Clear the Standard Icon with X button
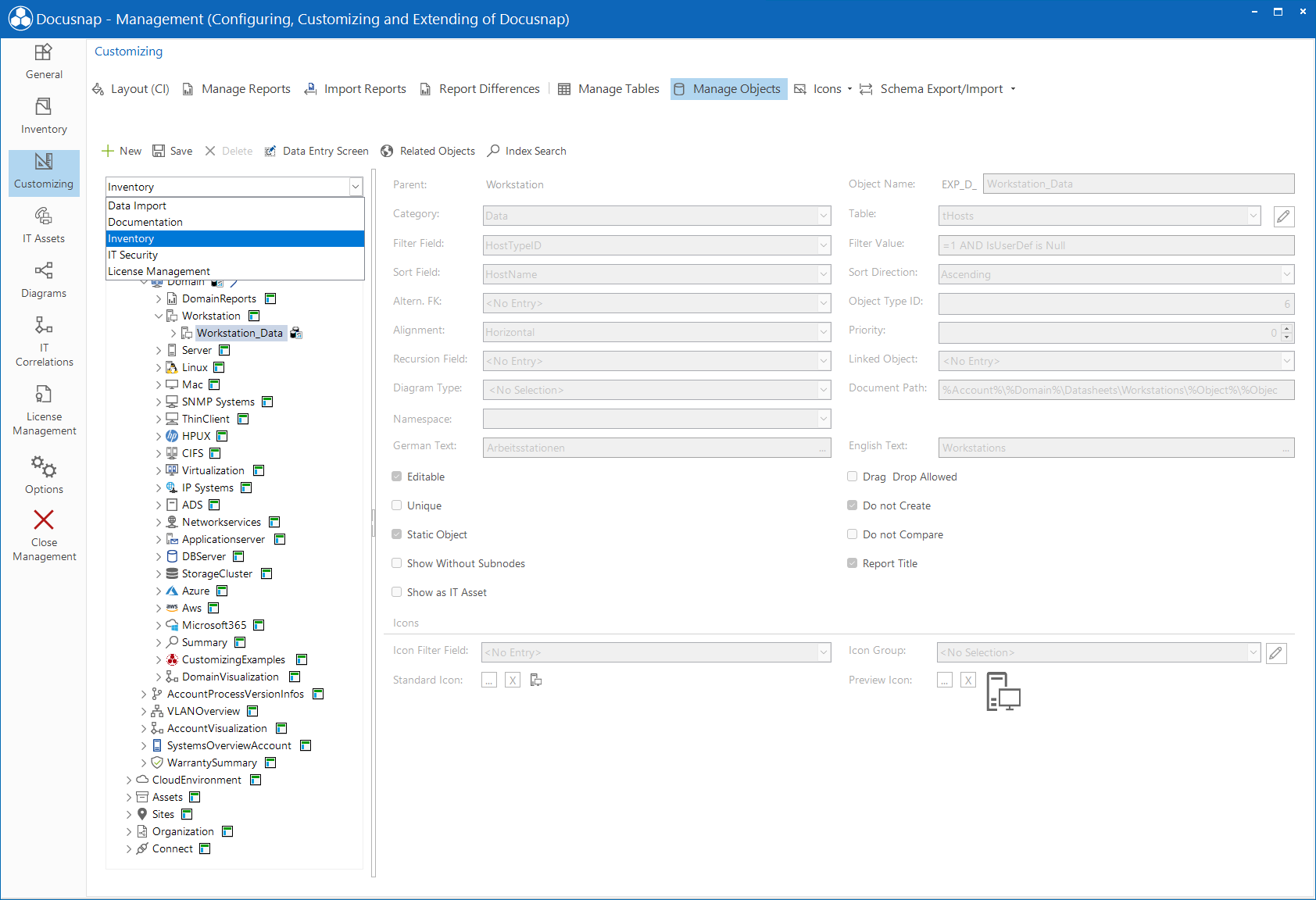Image resolution: width=1316 pixels, height=900 pixels. [513, 680]
